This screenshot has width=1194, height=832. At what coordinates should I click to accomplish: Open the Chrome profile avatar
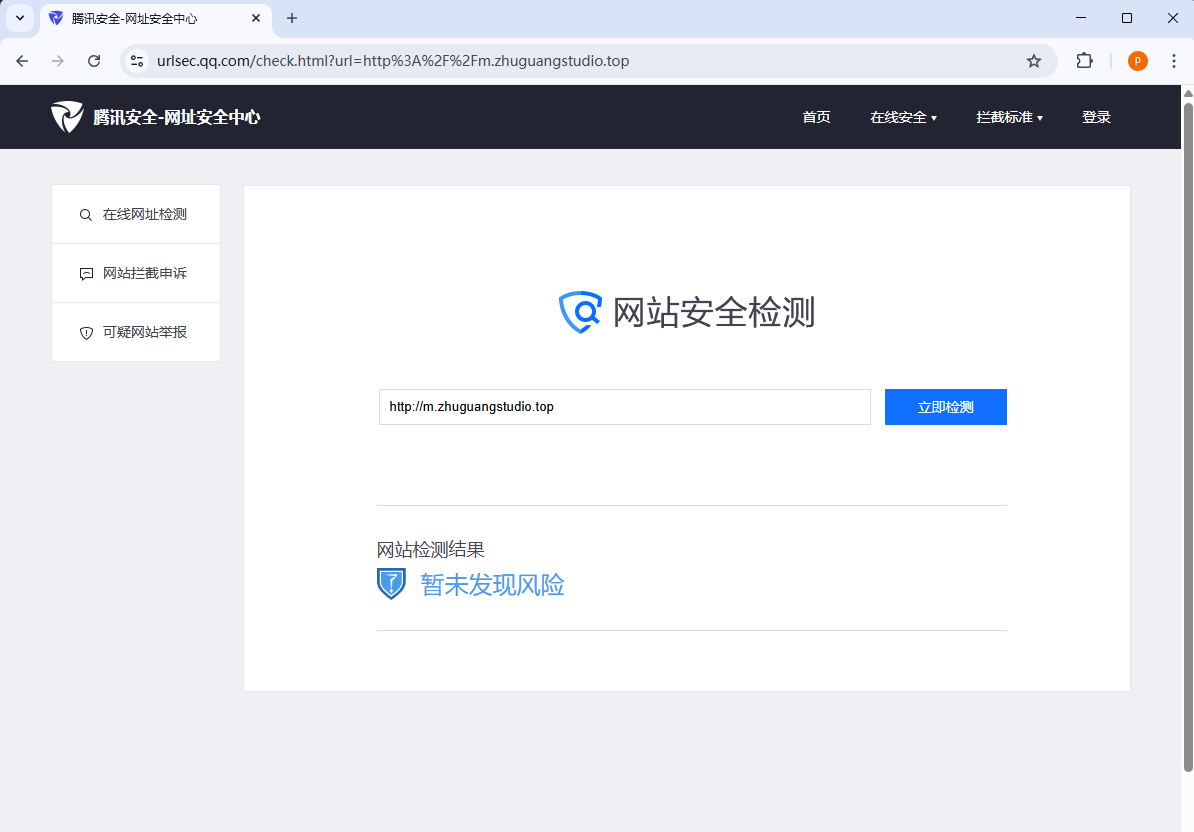[1138, 61]
